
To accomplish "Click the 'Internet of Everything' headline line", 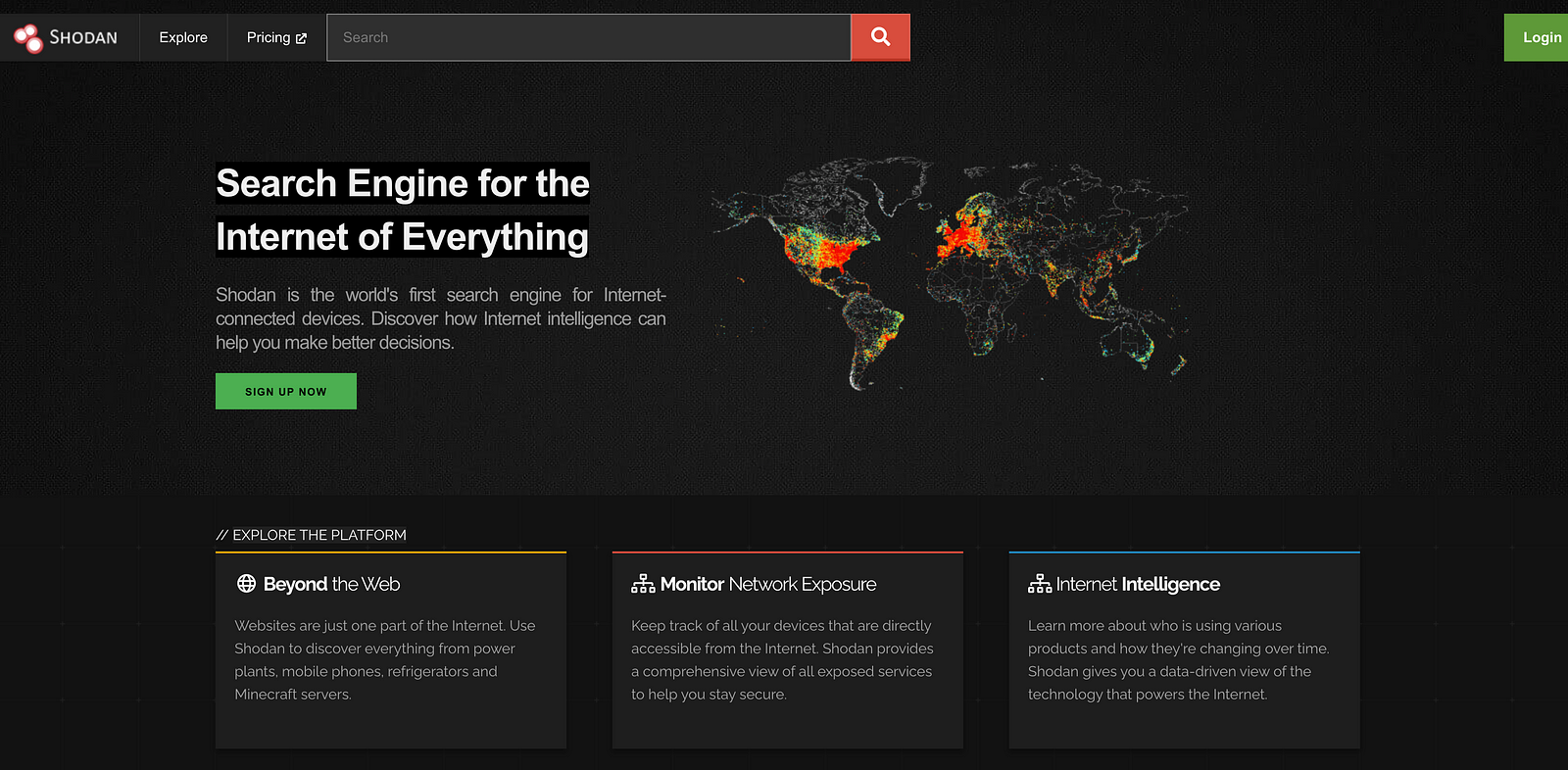I will (x=402, y=237).
